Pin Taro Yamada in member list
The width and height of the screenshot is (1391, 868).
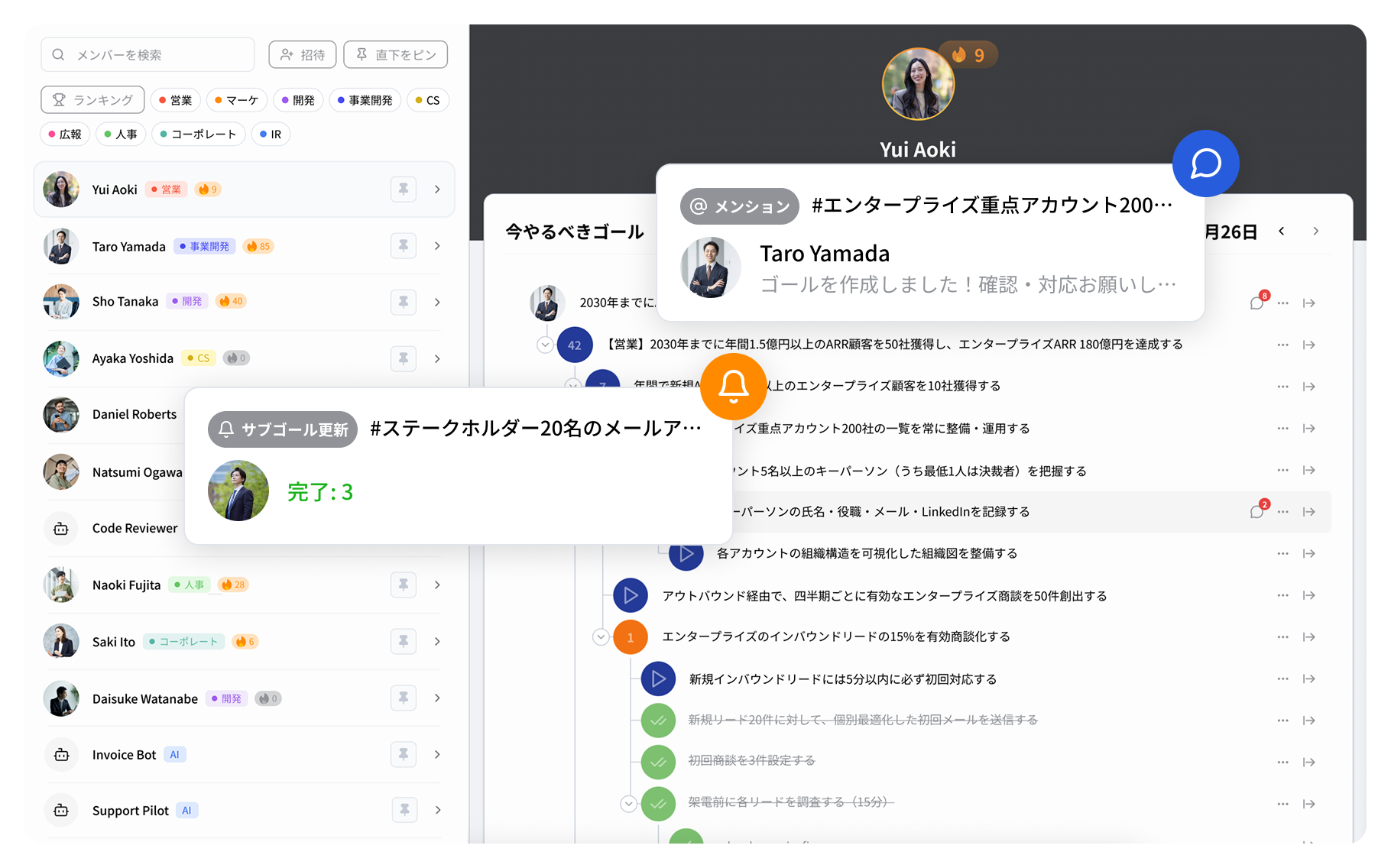(403, 245)
